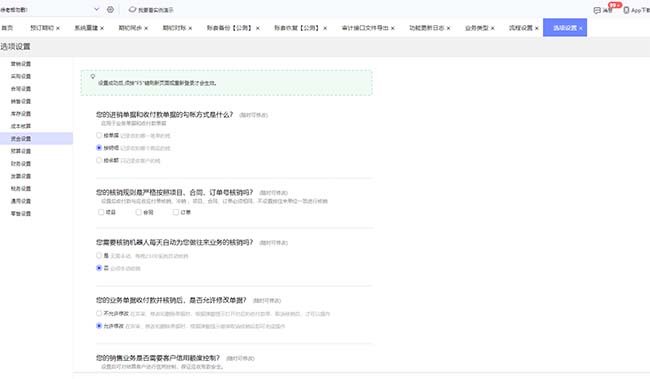Image resolution: width=650 pixels, height=379 pixels.
Task: Open 发票设置 in the left sidebar
Action: [21, 176]
